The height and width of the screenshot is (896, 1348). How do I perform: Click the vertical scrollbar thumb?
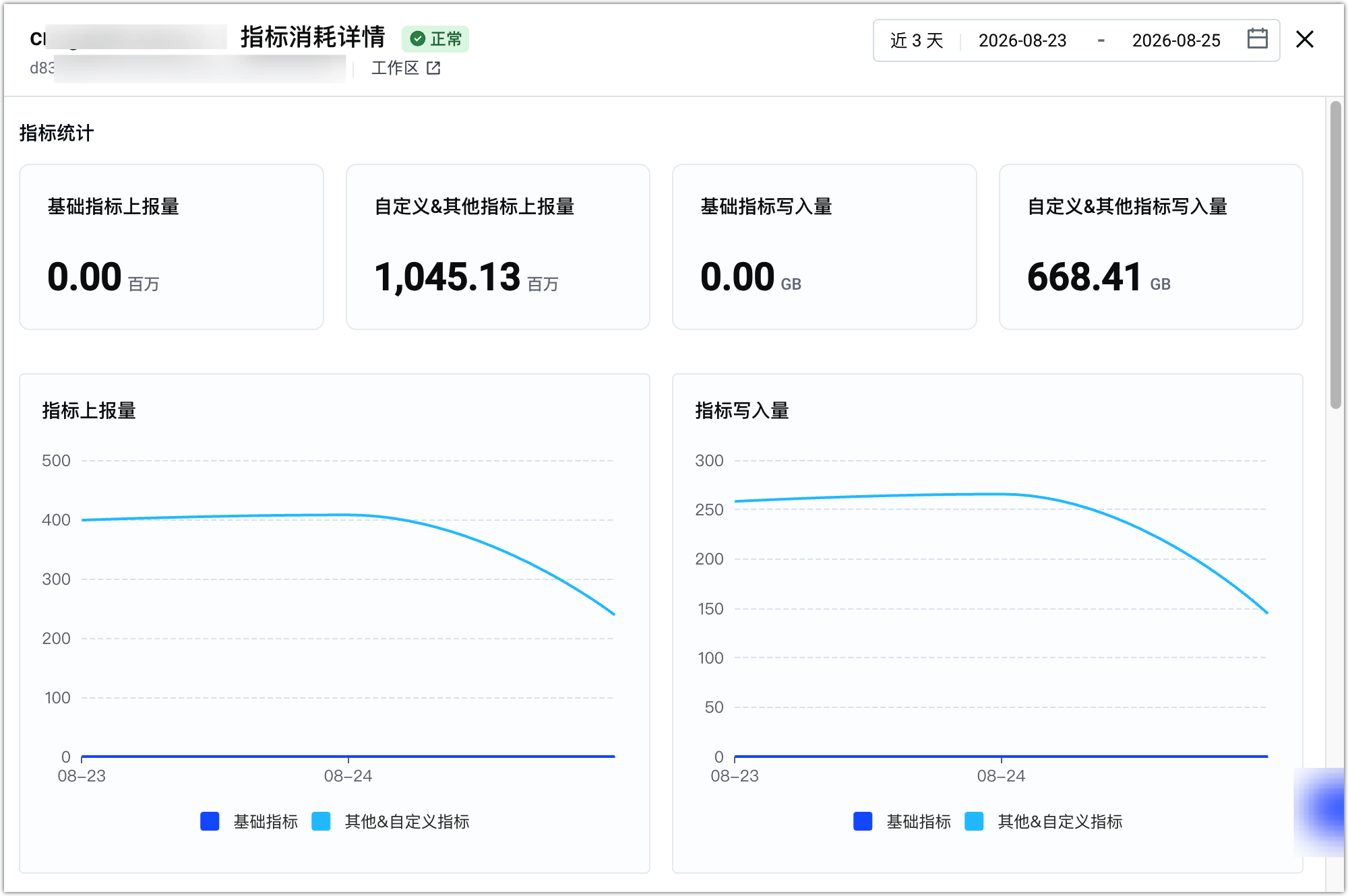click(1336, 255)
